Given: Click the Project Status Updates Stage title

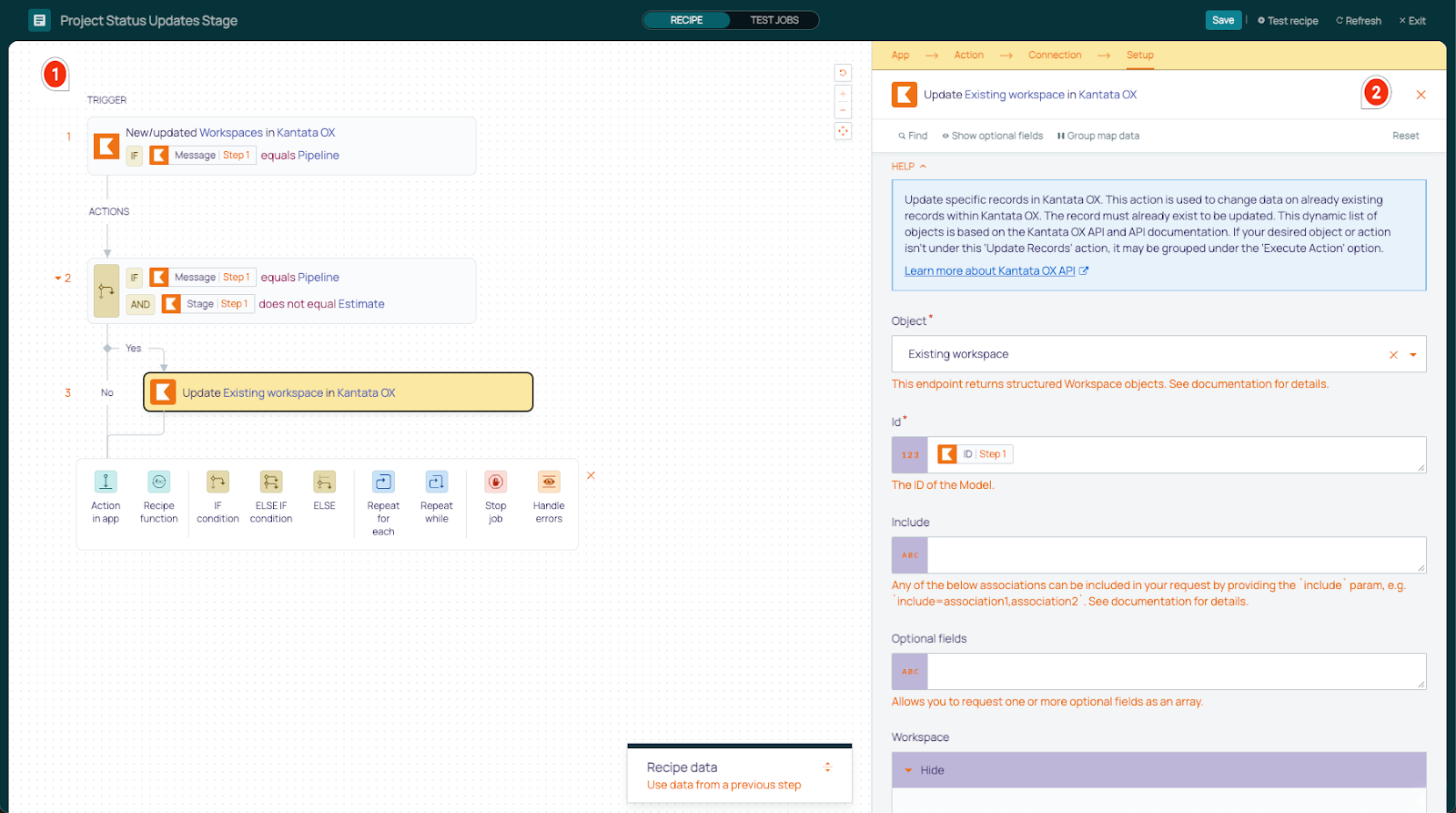Looking at the screenshot, I should [148, 20].
